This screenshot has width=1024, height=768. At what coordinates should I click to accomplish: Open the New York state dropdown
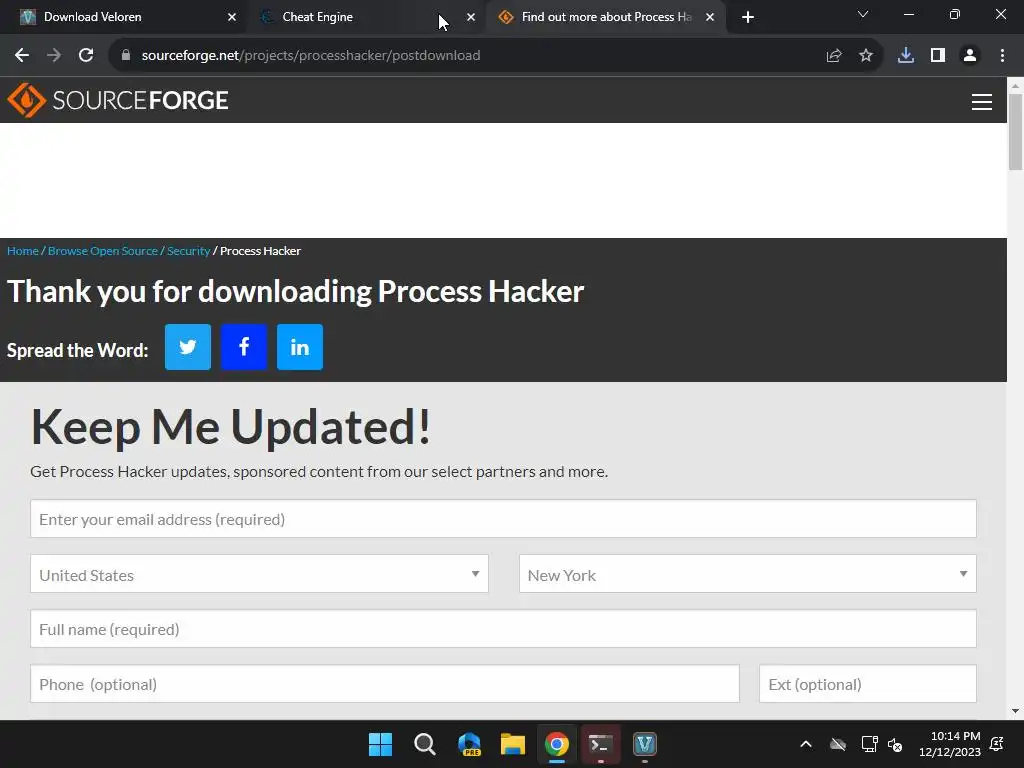click(748, 574)
